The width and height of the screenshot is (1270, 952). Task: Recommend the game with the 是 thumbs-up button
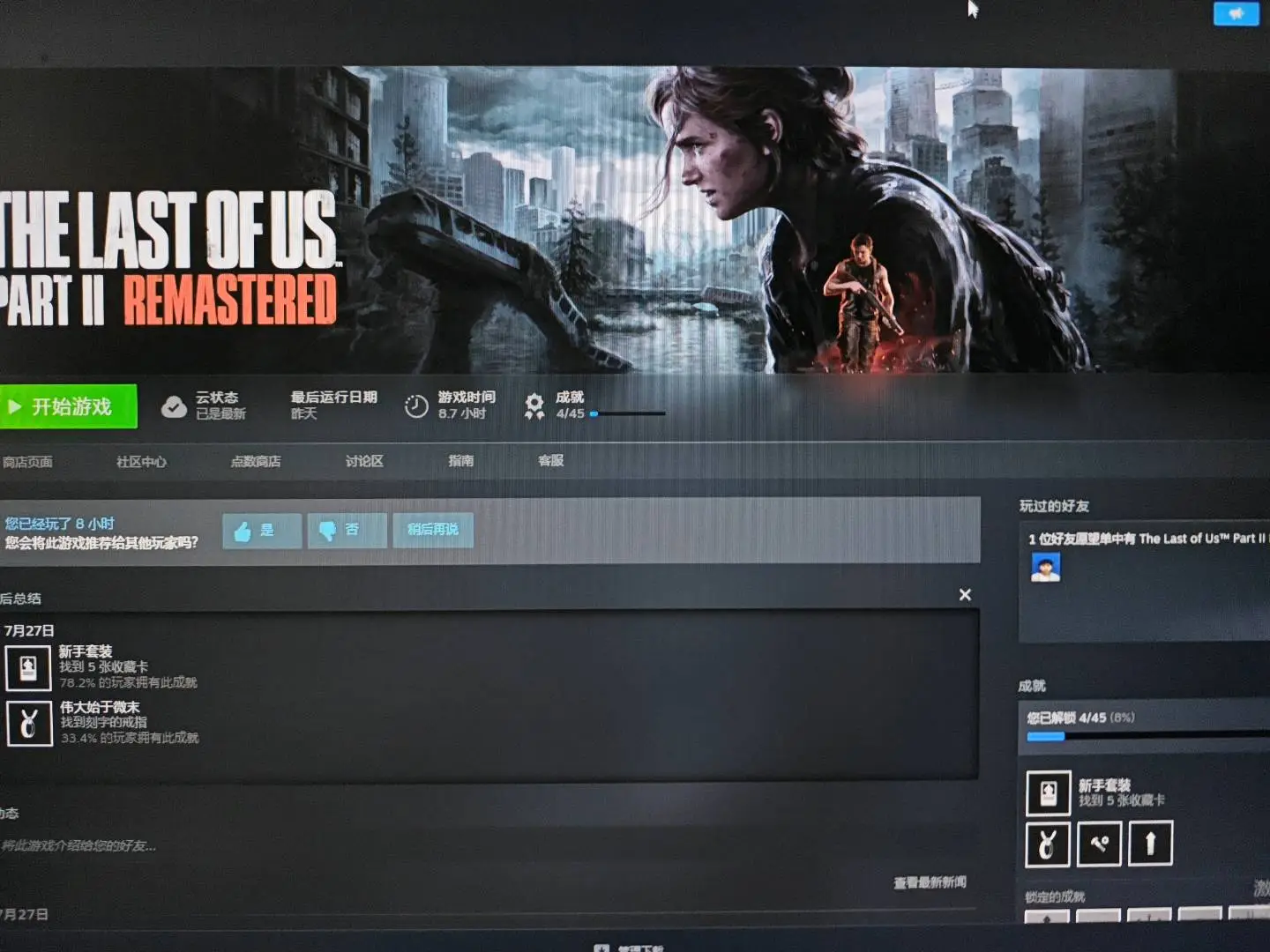click(262, 531)
